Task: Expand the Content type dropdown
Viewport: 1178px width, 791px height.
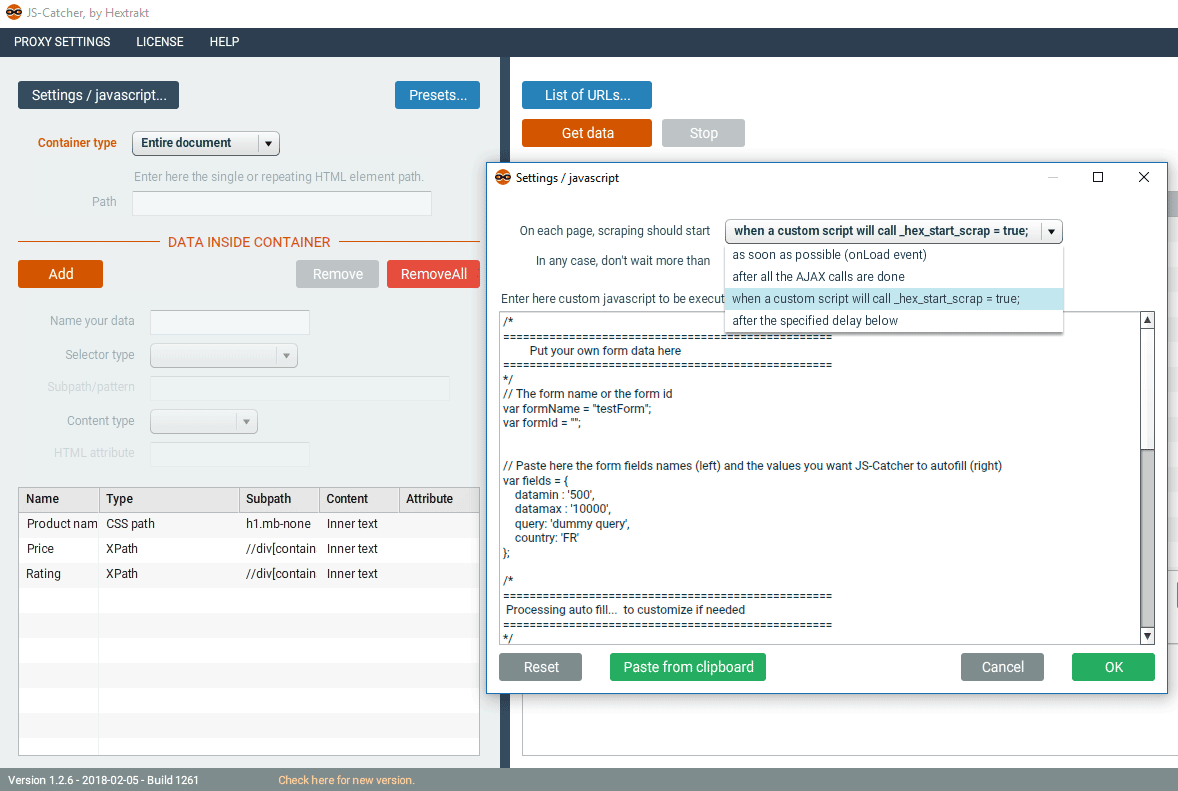Action: (x=204, y=421)
